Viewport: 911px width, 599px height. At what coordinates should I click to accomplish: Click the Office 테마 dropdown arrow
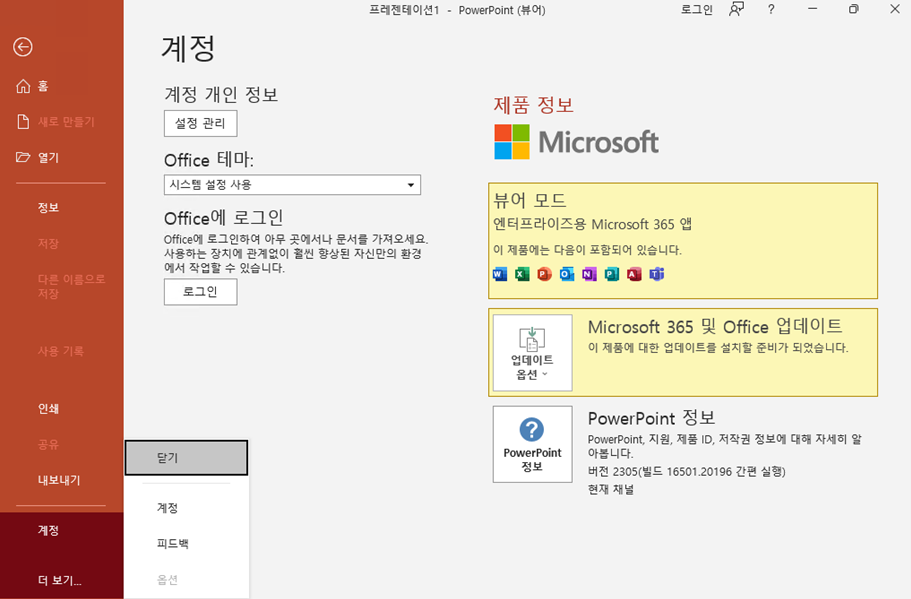(x=411, y=185)
